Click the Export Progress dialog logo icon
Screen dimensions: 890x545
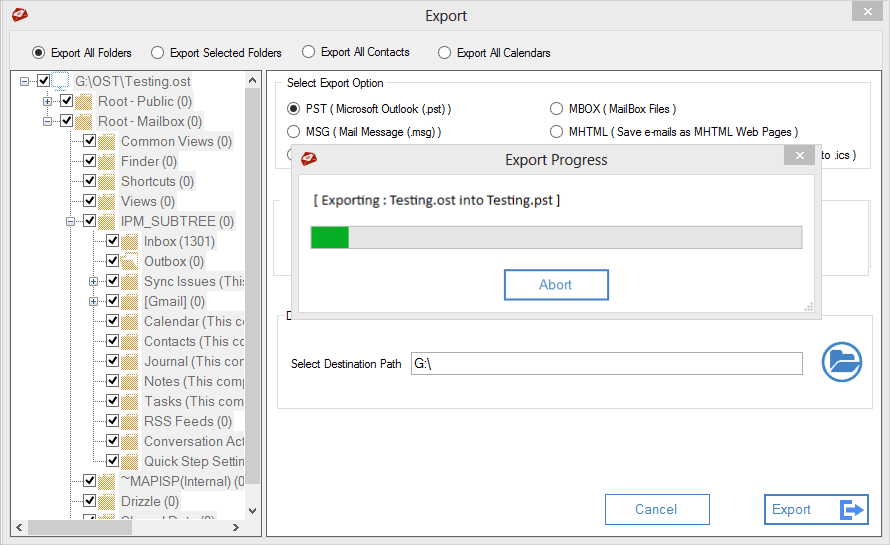pyautogui.click(x=309, y=158)
